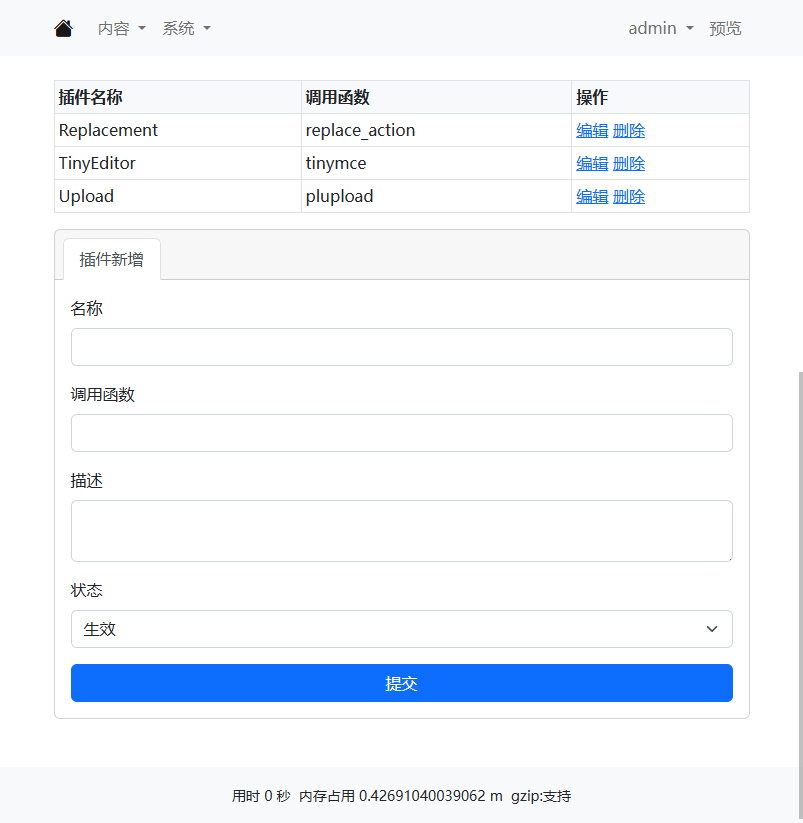Viewport: 803px width, 823px height.
Task: Select the 插件新增 tab
Action: point(111,259)
